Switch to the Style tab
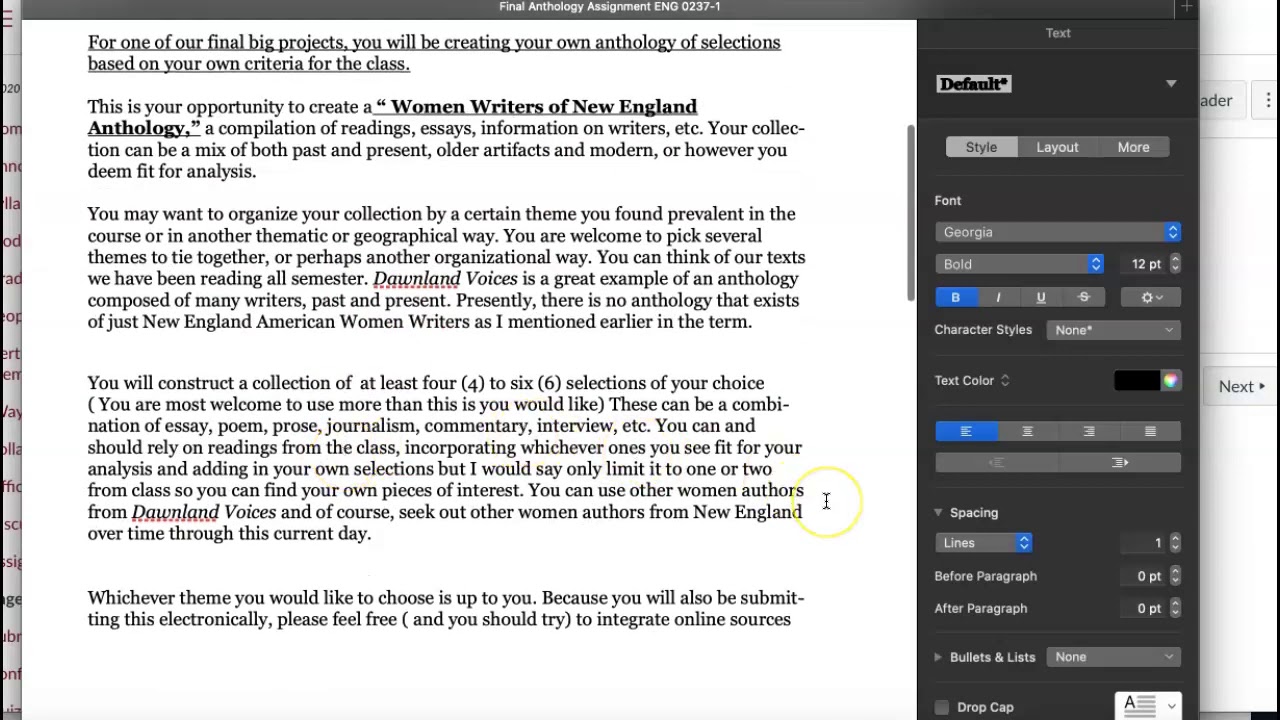 pyautogui.click(x=981, y=147)
